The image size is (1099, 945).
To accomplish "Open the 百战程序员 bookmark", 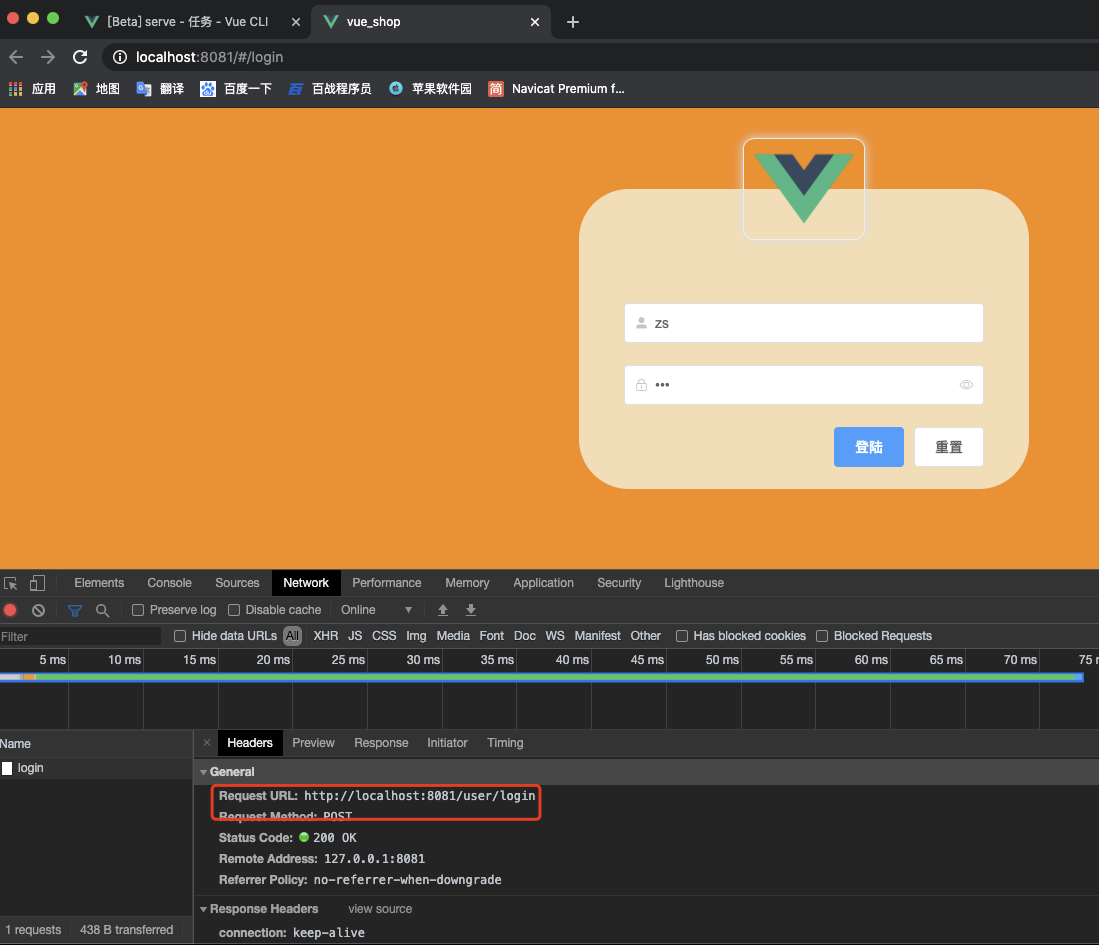I will click(x=329, y=89).
